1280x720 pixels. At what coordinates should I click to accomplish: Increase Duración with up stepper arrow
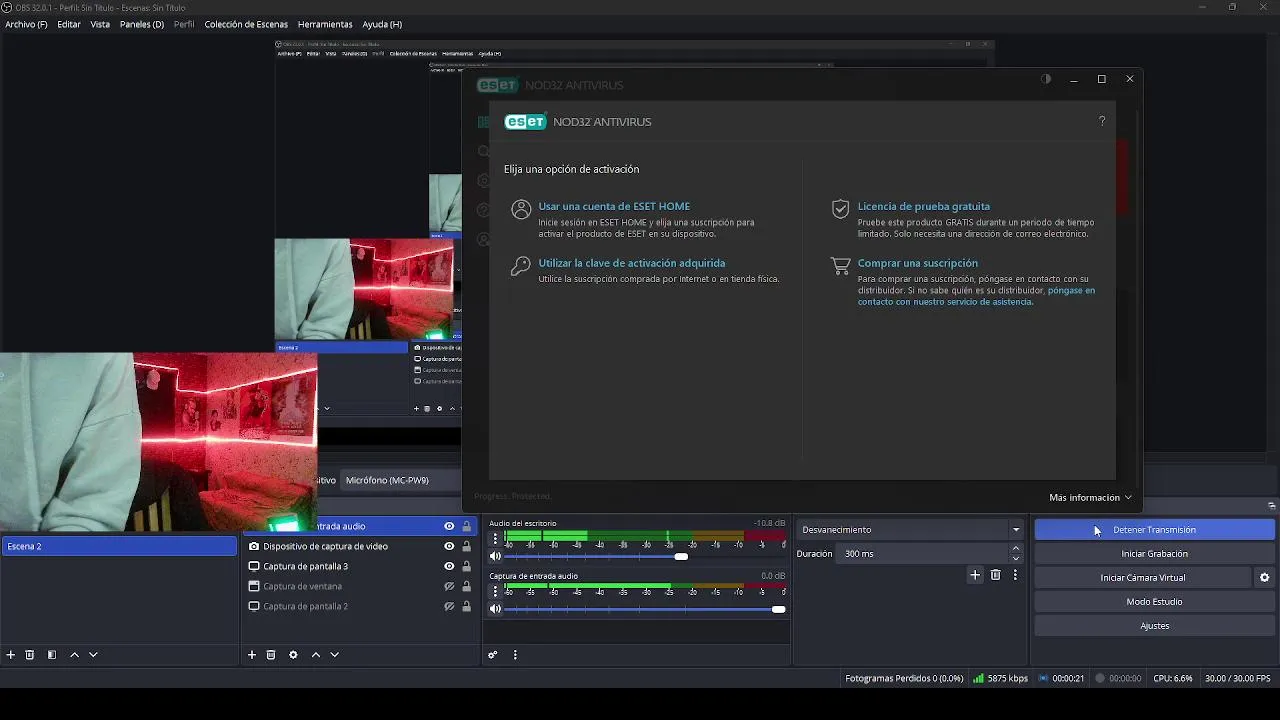(x=1016, y=548)
